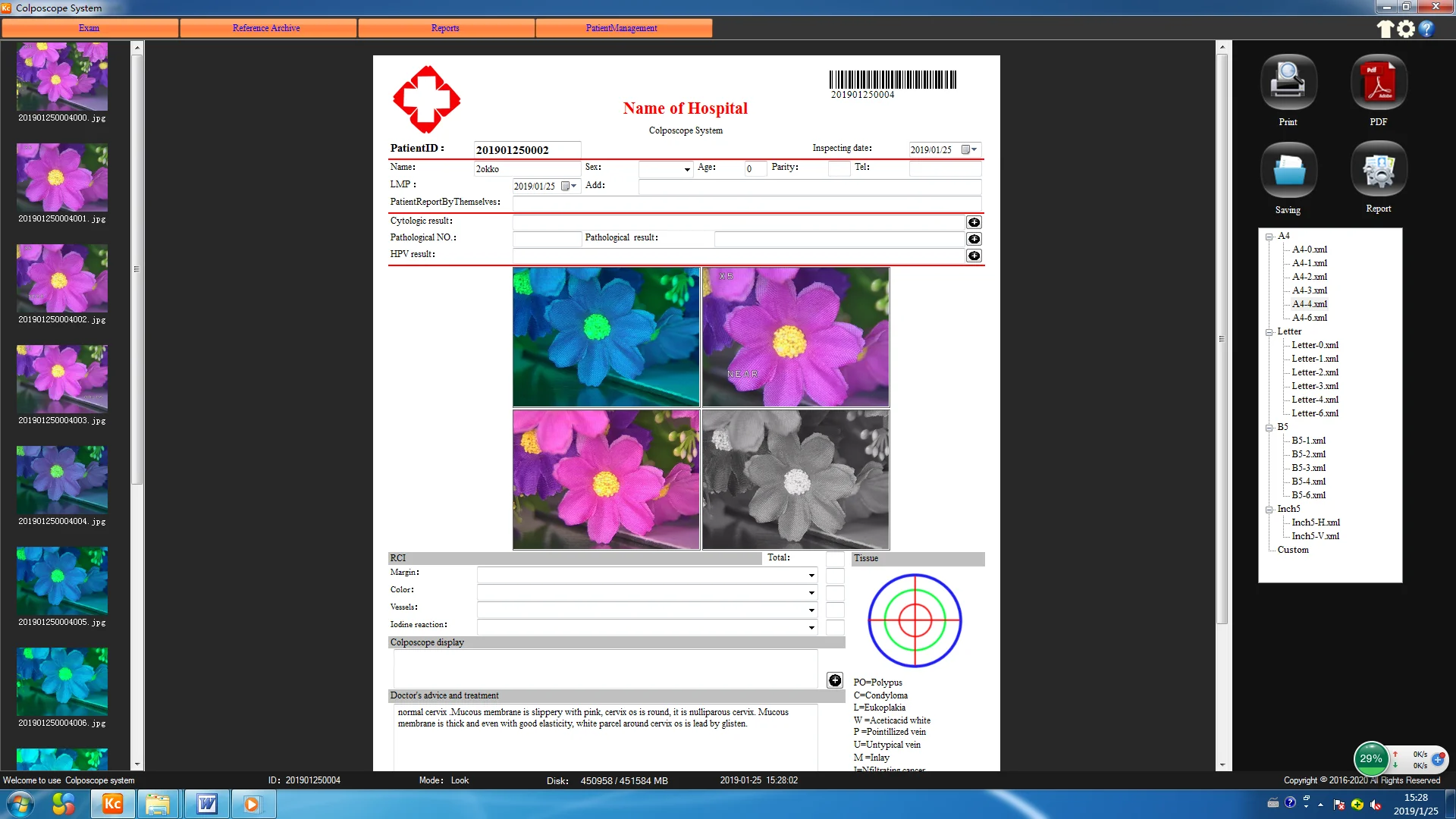This screenshot has height=819, width=1456.
Task: Collapse the A4 tree node
Action: [1269, 237]
